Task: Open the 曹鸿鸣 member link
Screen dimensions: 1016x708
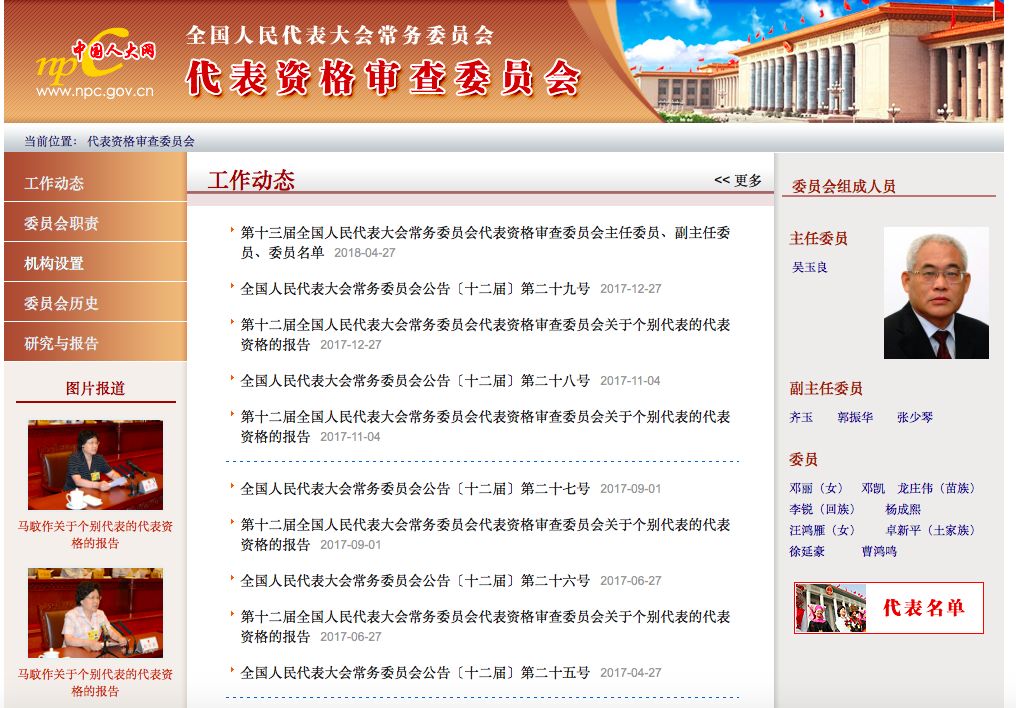Action: coord(879,551)
